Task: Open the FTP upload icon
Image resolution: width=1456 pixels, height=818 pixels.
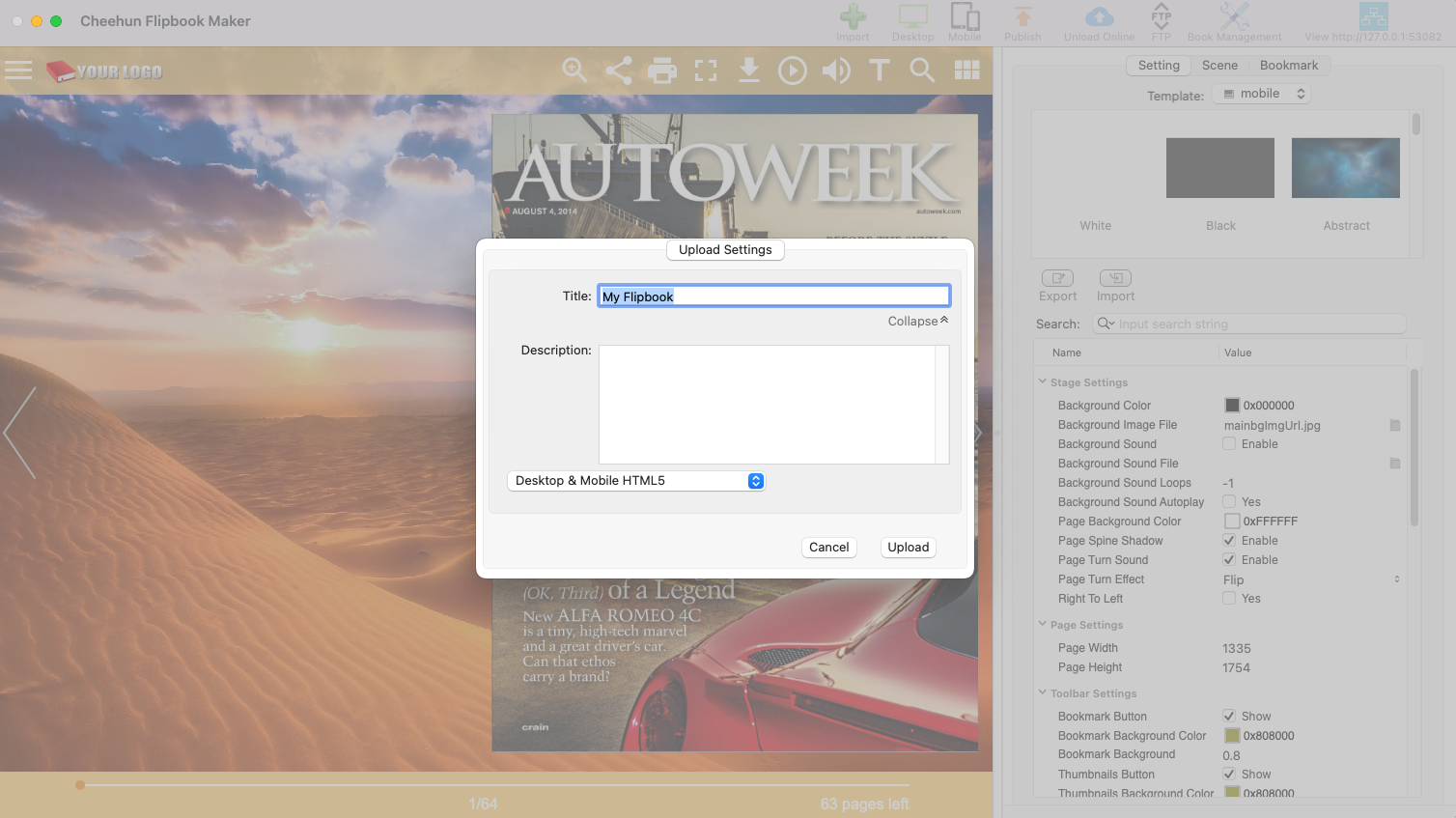Action: tap(1161, 17)
